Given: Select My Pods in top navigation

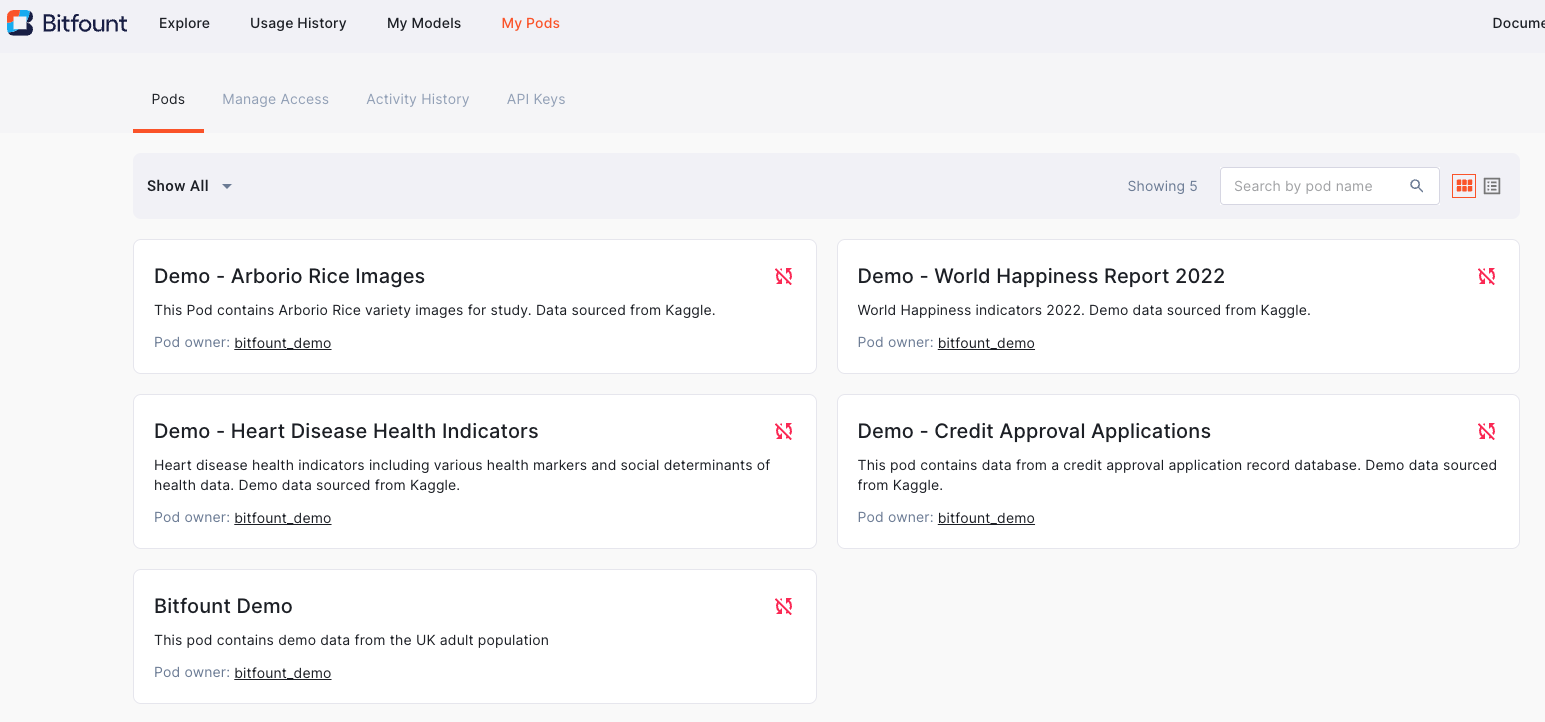Looking at the screenshot, I should pyautogui.click(x=531, y=23).
